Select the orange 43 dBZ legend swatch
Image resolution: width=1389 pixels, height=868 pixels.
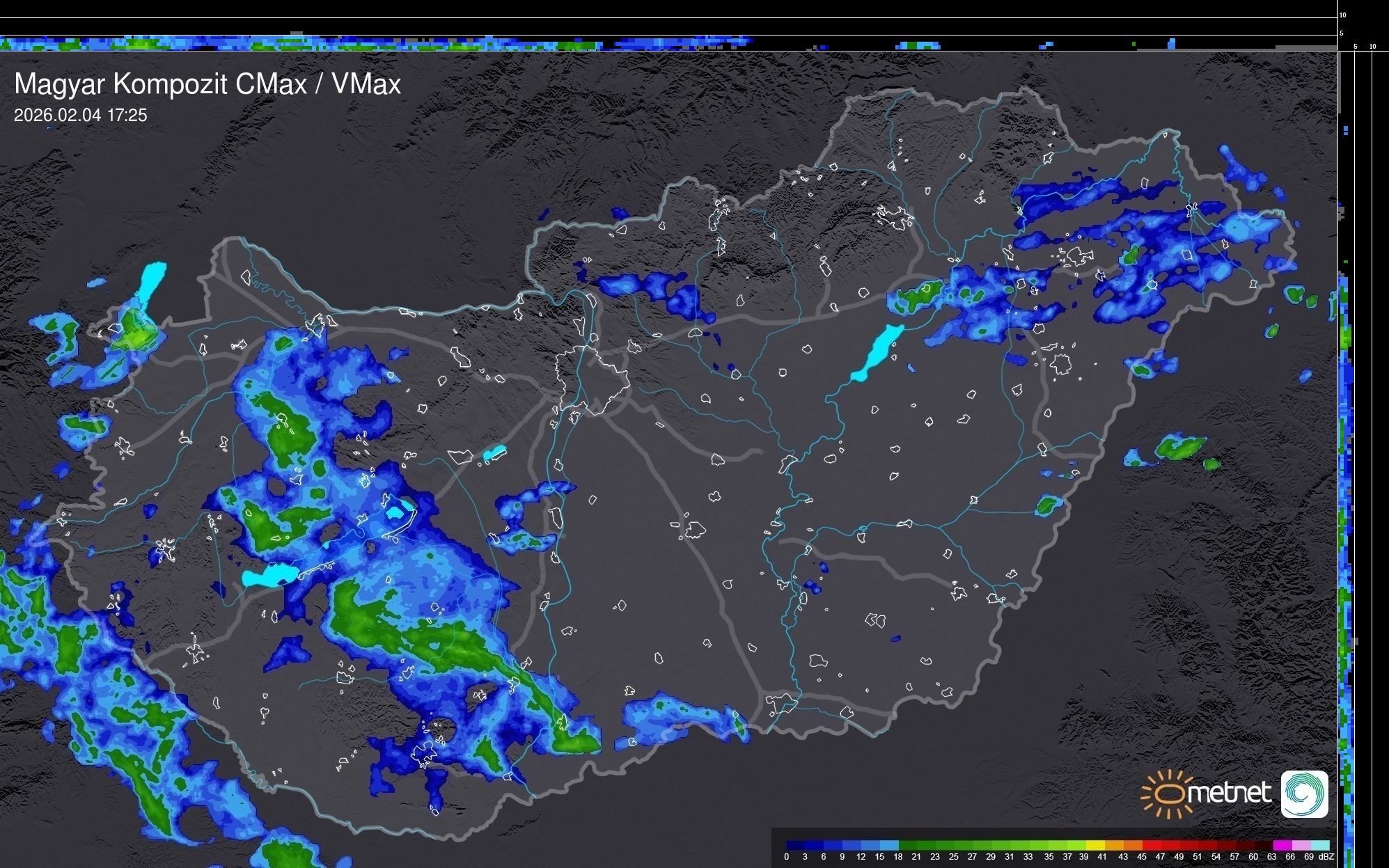(x=1133, y=845)
